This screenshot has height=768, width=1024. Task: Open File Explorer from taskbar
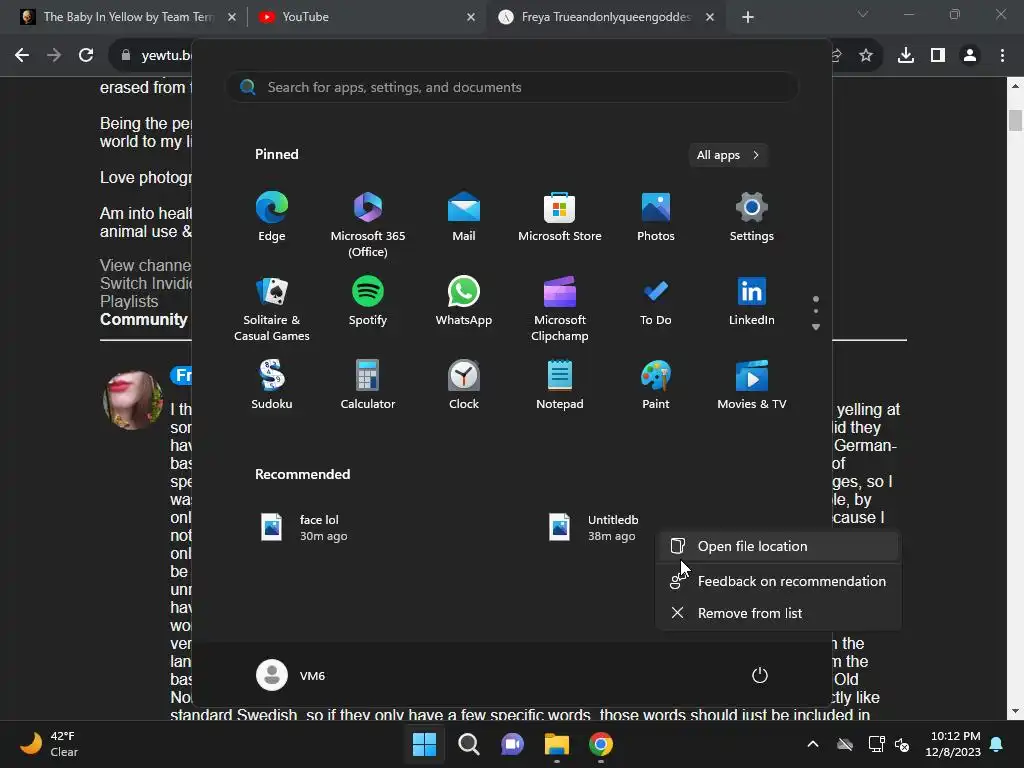click(556, 744)
